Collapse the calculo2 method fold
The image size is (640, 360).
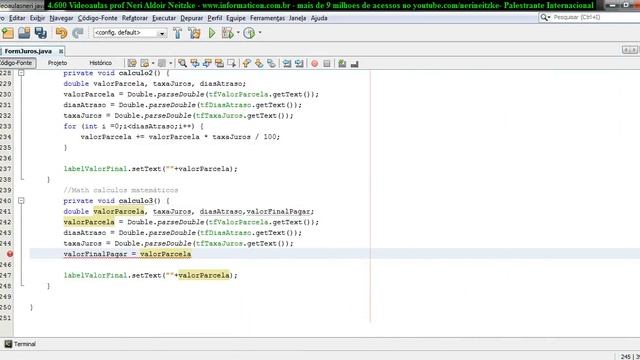coord(21,73)
